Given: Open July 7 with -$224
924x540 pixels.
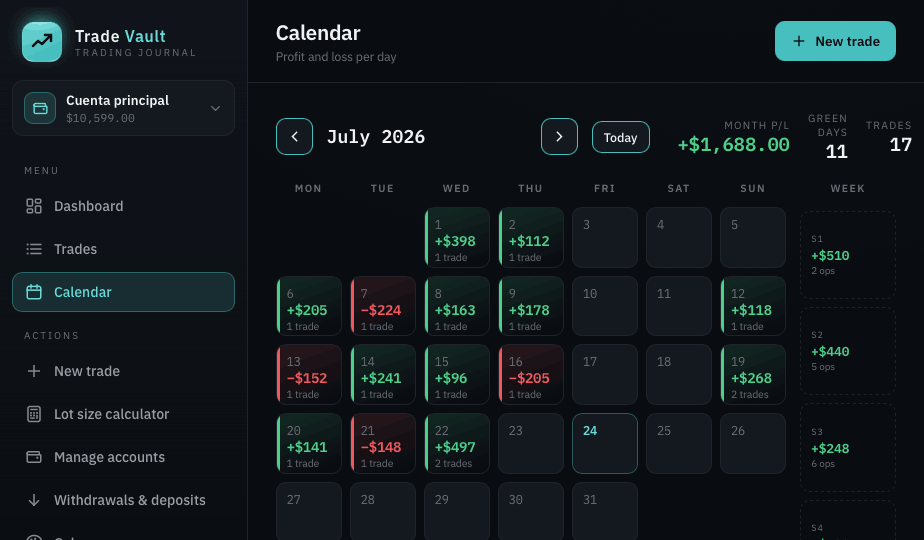Looking at the screenshot, I should (383, 307).
